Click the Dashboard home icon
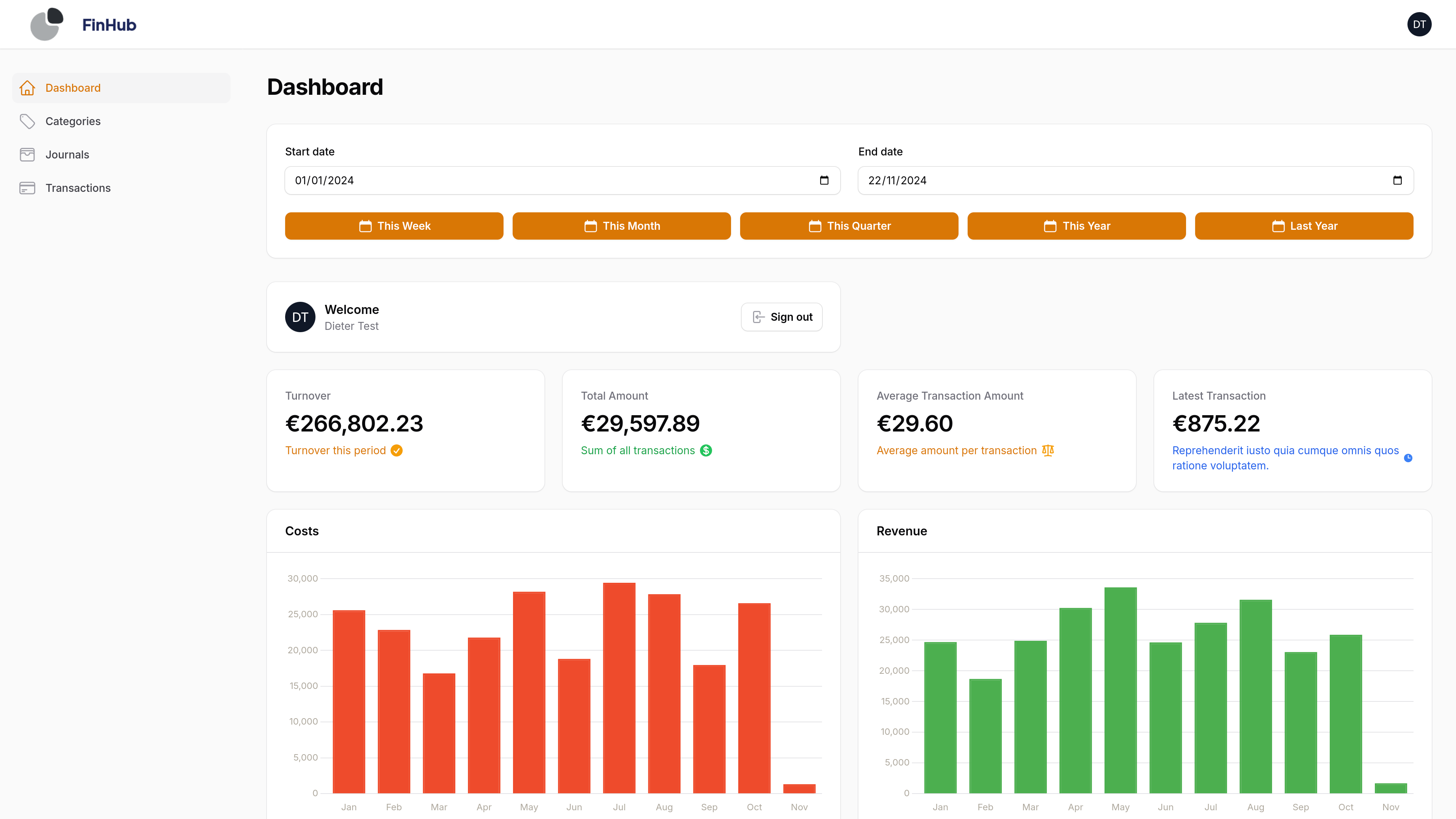The height and width of the screenshot is (819, 1456). pyautogui.click(x=27, y=88)
